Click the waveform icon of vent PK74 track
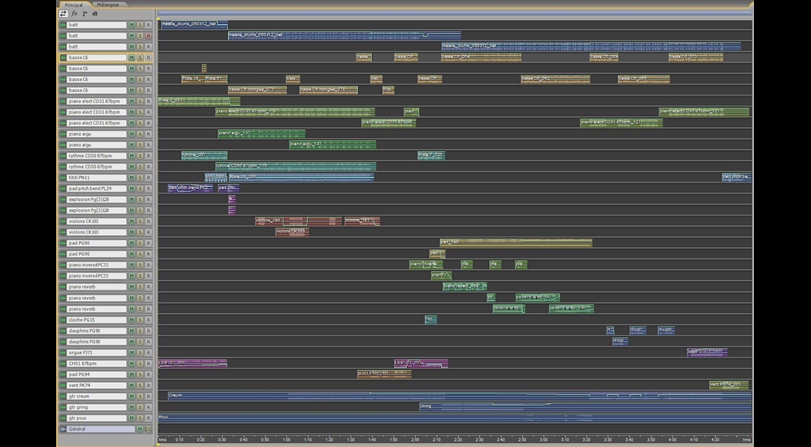The width and height of the screenshot is (811, 447). (63, 385)
